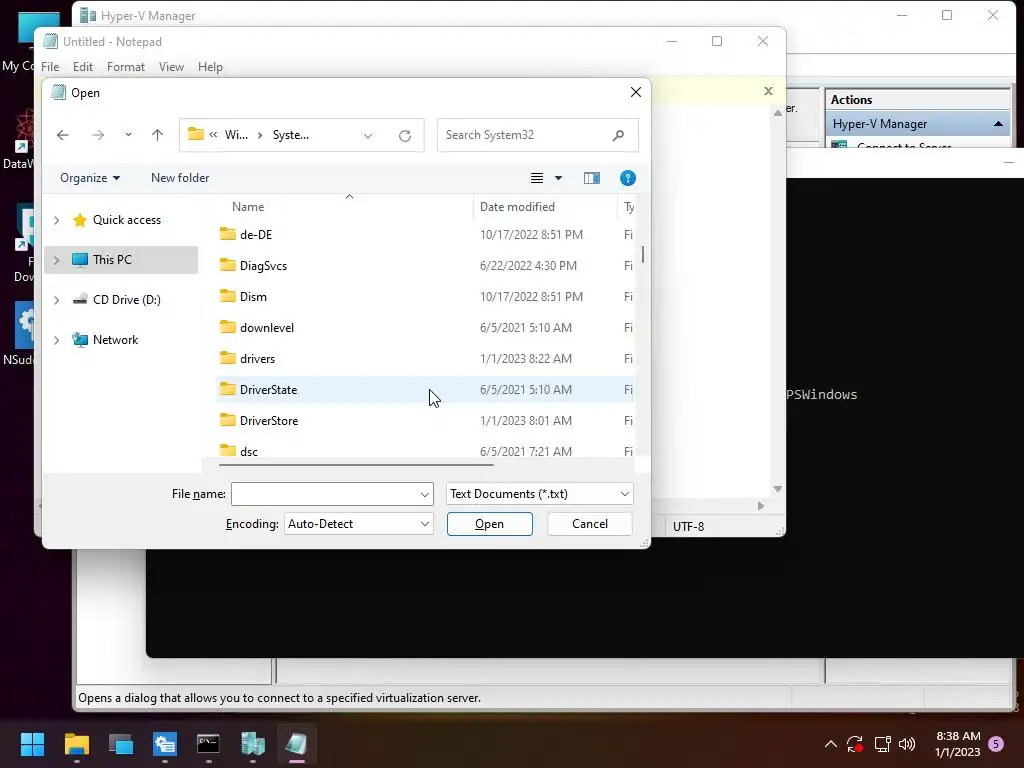Switch to Command Prompt taskbar icon

[208, 744]
